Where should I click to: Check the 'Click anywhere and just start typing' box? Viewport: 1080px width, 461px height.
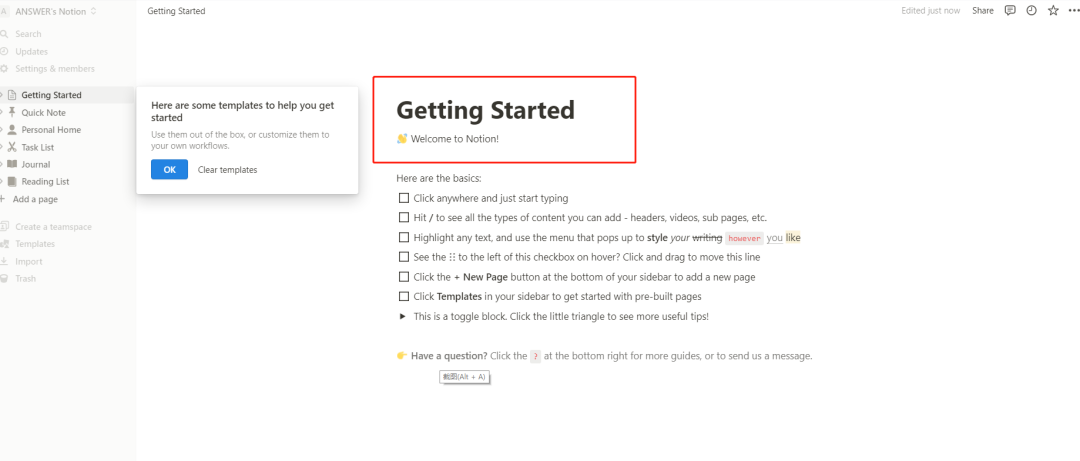(x=404, y=198)
